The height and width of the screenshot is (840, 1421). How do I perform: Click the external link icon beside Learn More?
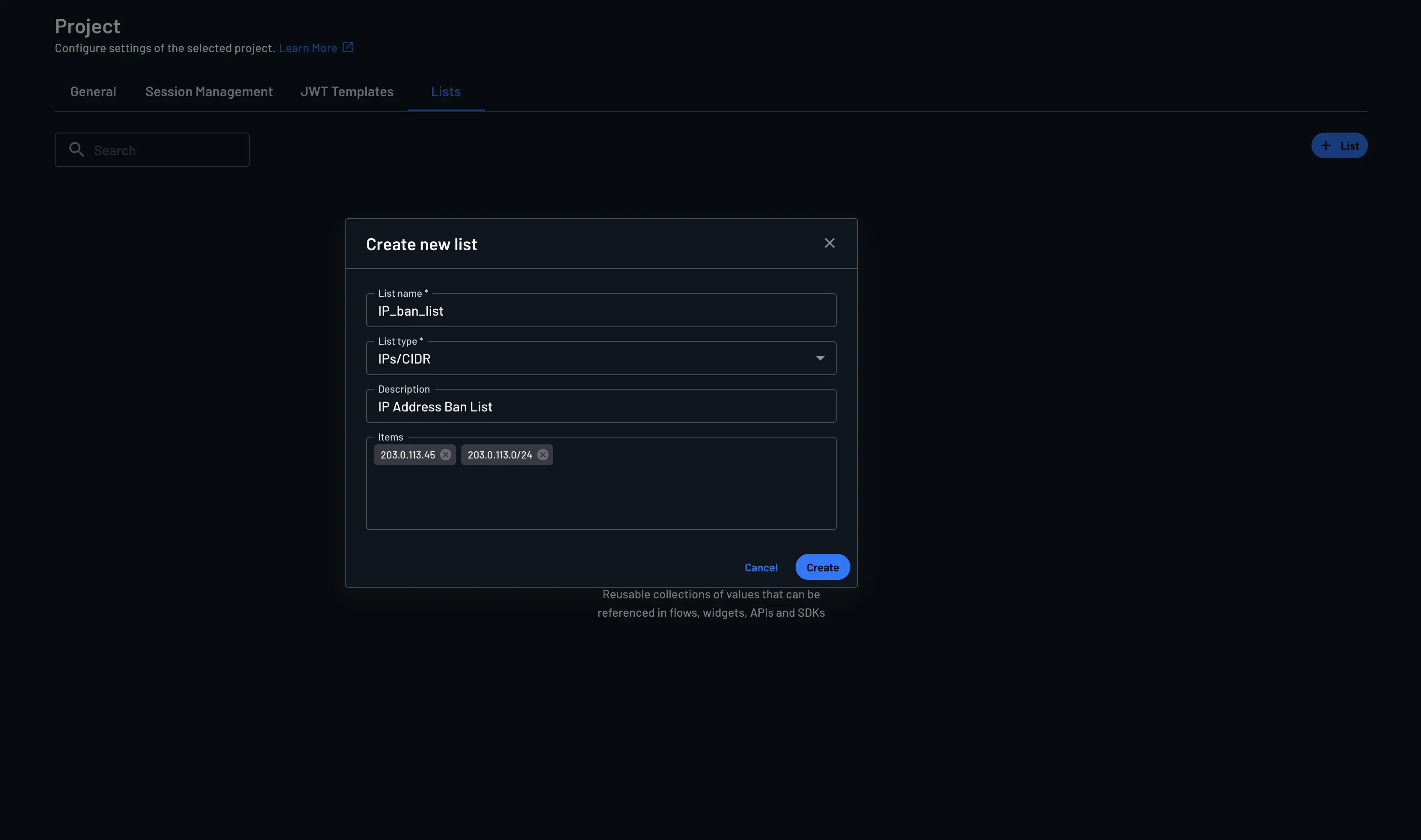(x=347, y=47)
